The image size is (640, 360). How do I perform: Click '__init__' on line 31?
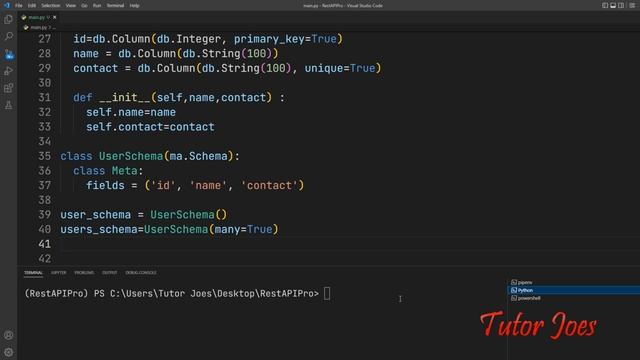(x=124, y=98)
